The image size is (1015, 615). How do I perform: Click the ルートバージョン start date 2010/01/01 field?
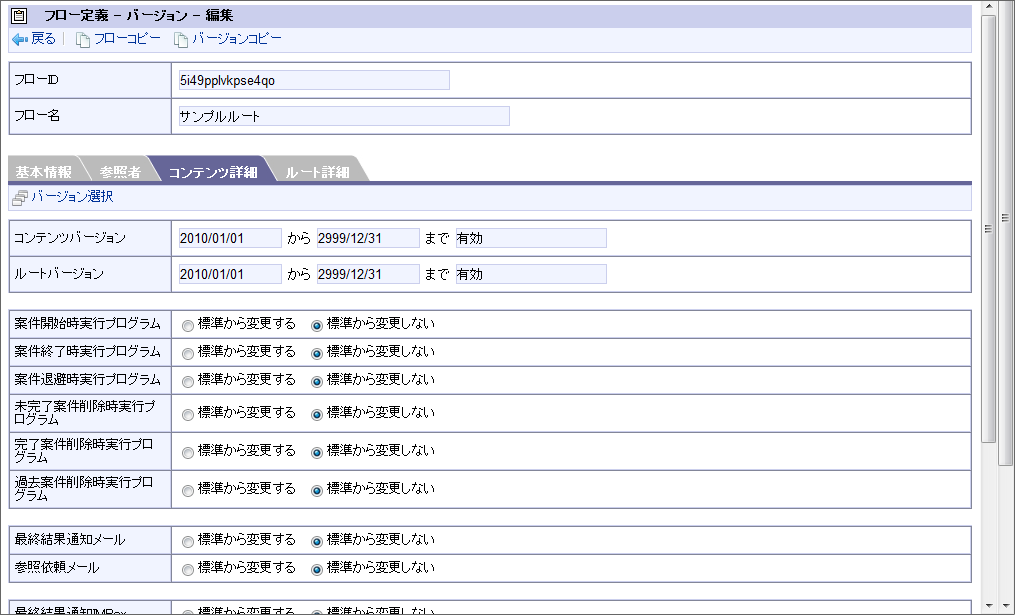230,274
